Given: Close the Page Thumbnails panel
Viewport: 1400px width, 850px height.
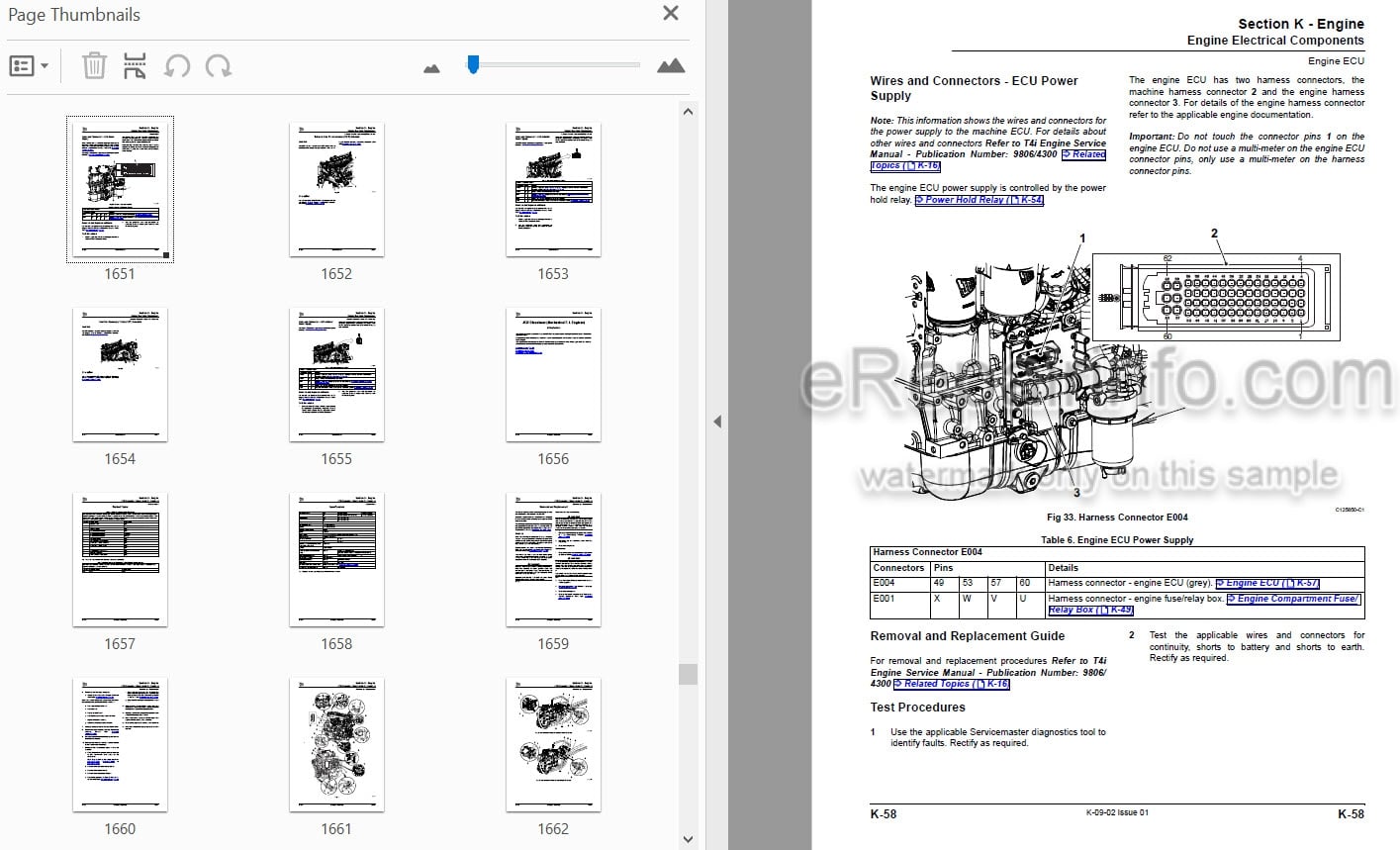Looking at the screenshot, I should click(x=671, y=14).
